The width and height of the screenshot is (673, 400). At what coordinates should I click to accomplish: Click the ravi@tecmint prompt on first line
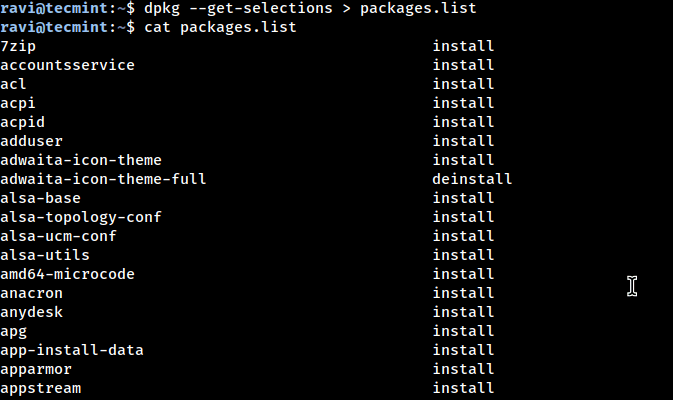pos(53,8)
